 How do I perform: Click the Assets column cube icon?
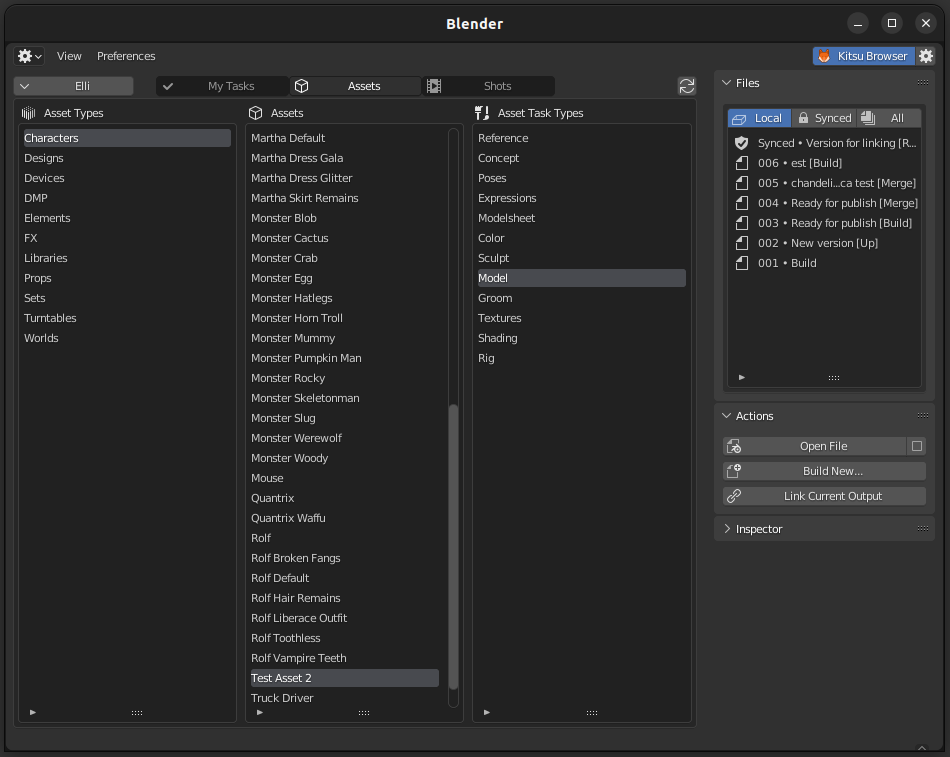click(x=256, y=113)
